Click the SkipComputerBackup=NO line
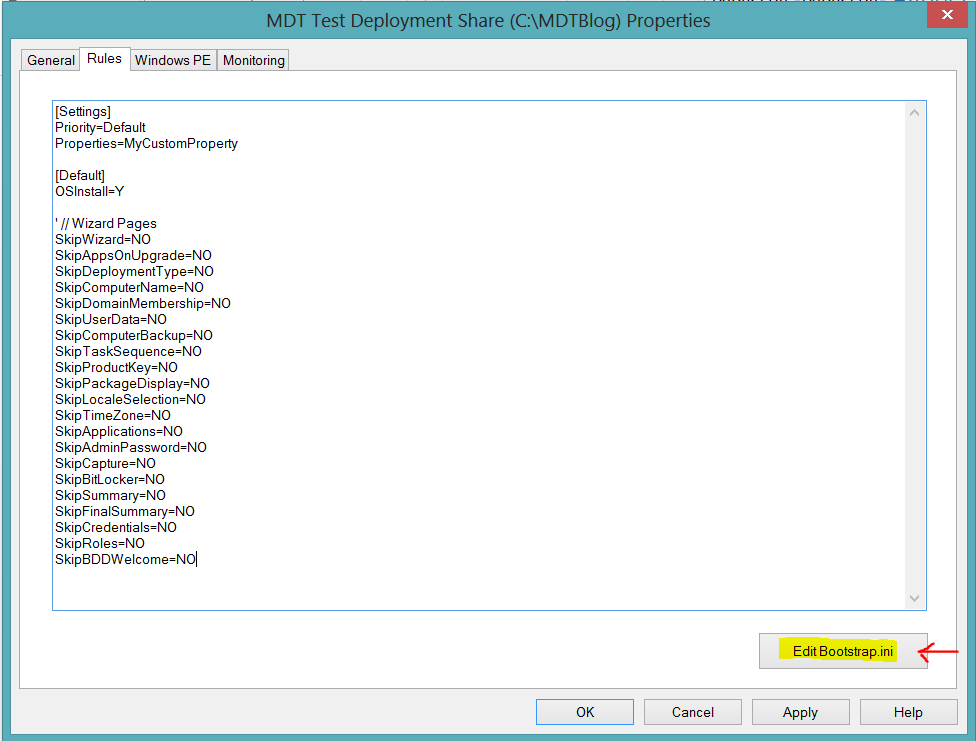Viewport: 976px width, 741px height. point(134,336)
